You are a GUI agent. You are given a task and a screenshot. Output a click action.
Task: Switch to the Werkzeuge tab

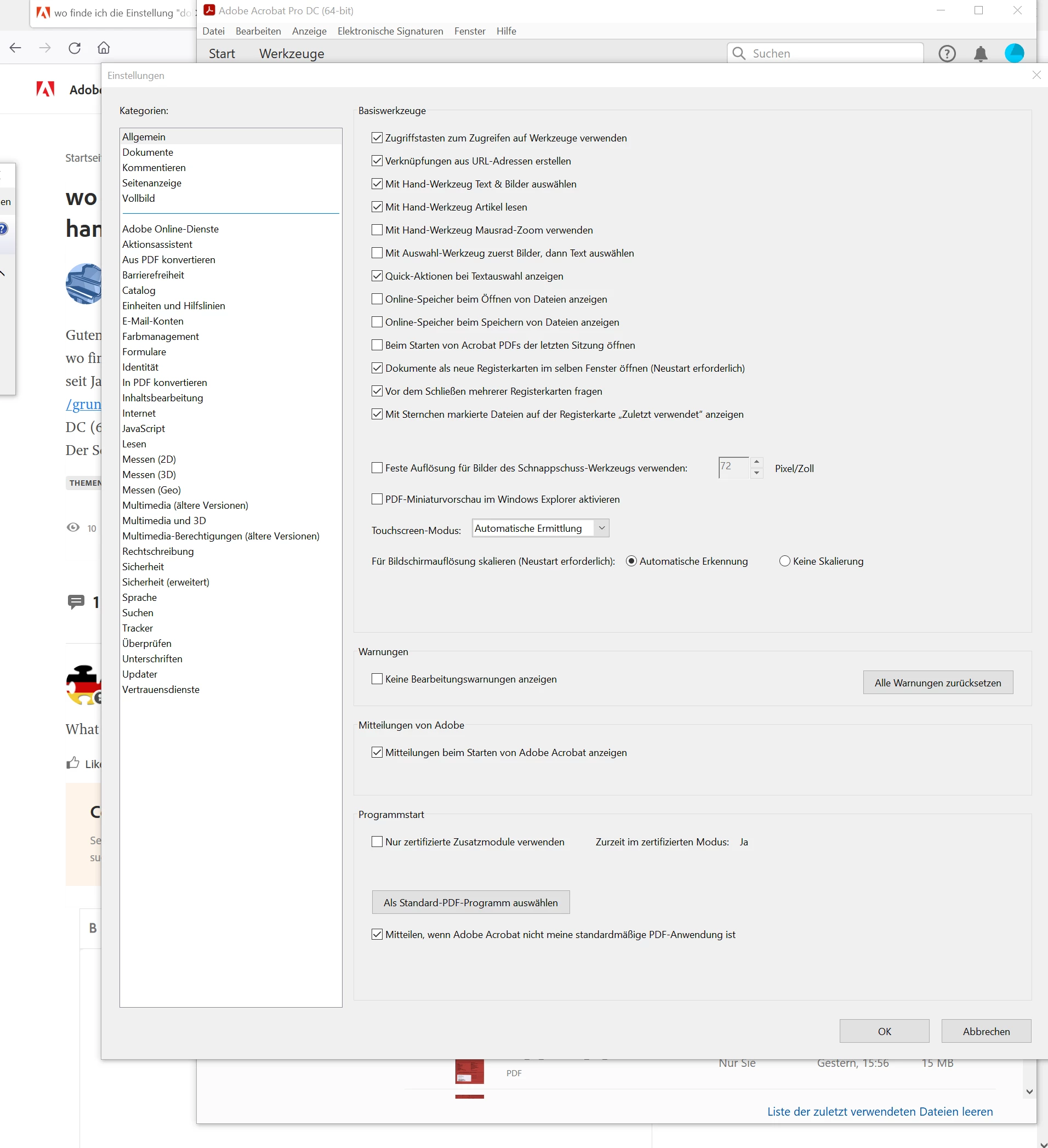[x=292, y=54]
